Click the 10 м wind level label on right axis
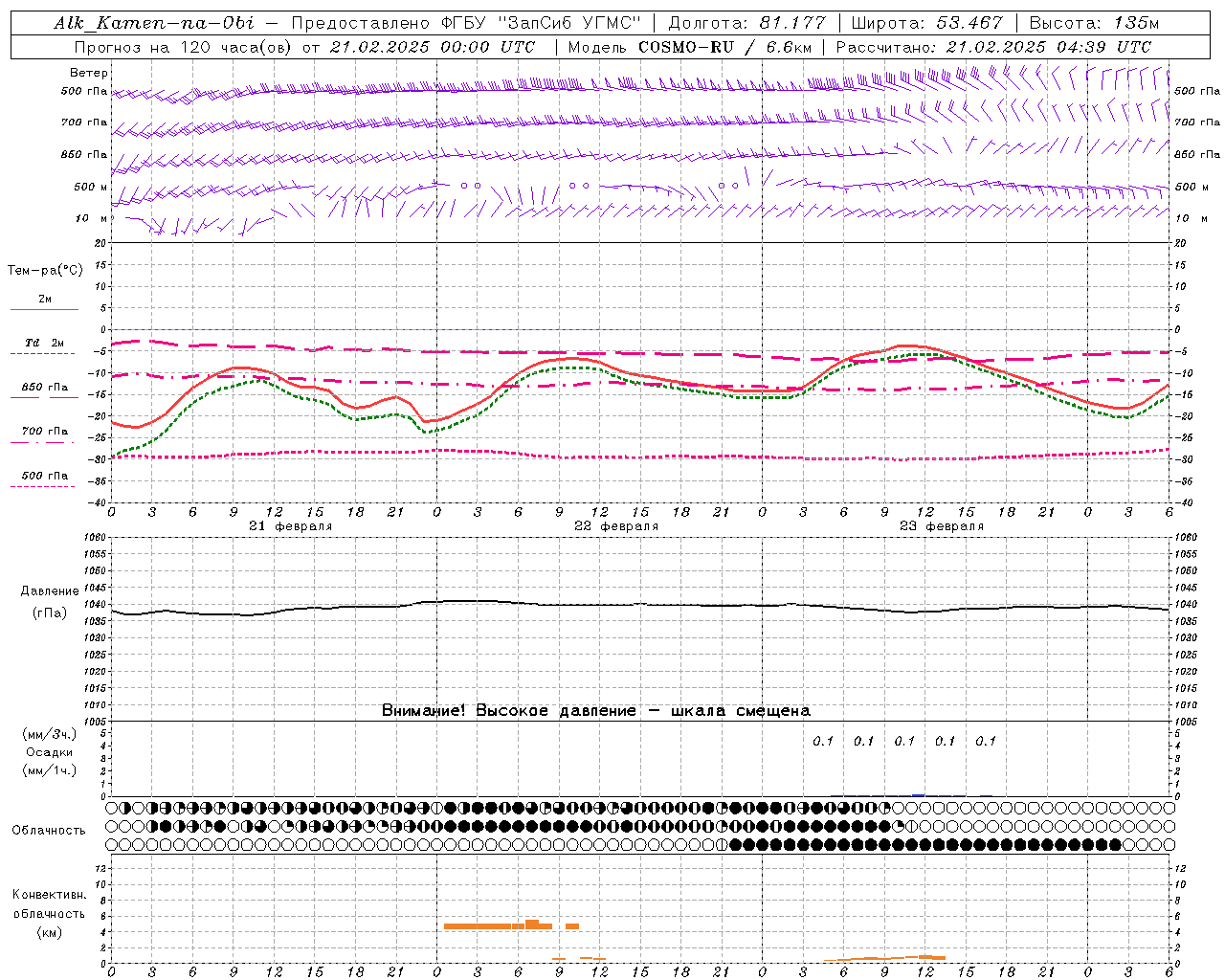The width and height of the screenshot is (1225, 980). 1191,218
